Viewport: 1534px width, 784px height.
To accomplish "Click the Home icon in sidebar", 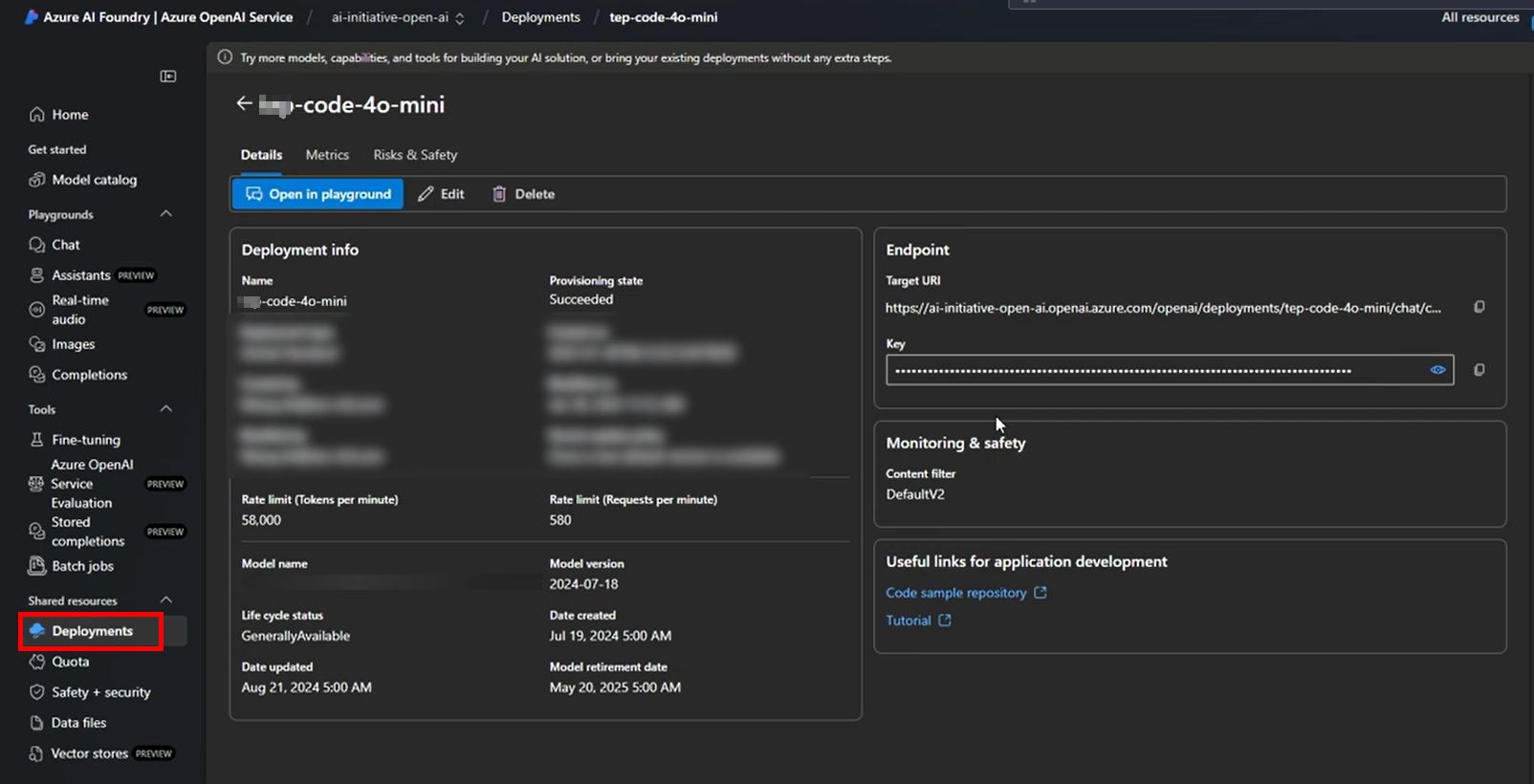I will coord(37,115).
